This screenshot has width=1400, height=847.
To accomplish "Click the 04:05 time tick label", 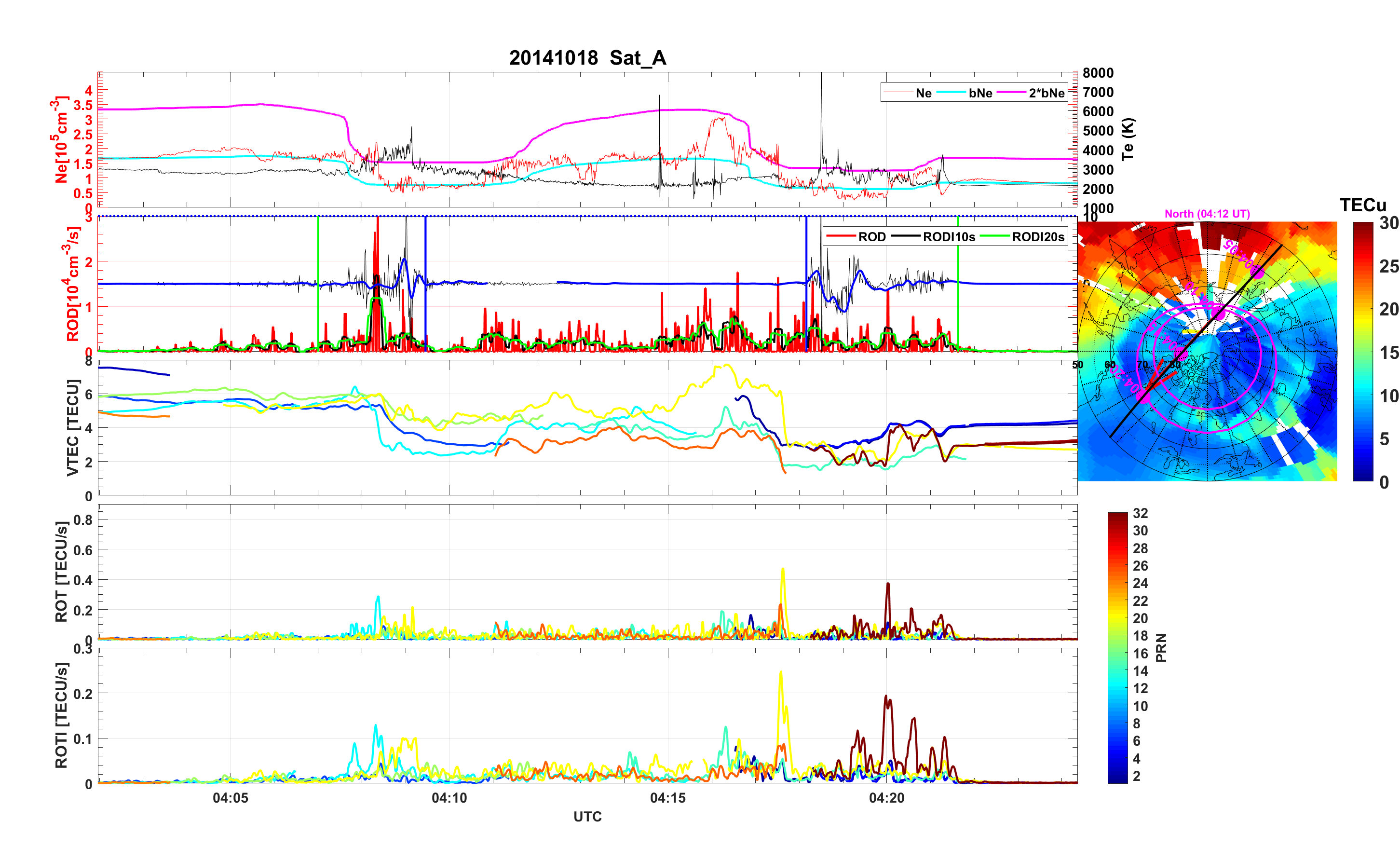I will [x=230, y=798].
